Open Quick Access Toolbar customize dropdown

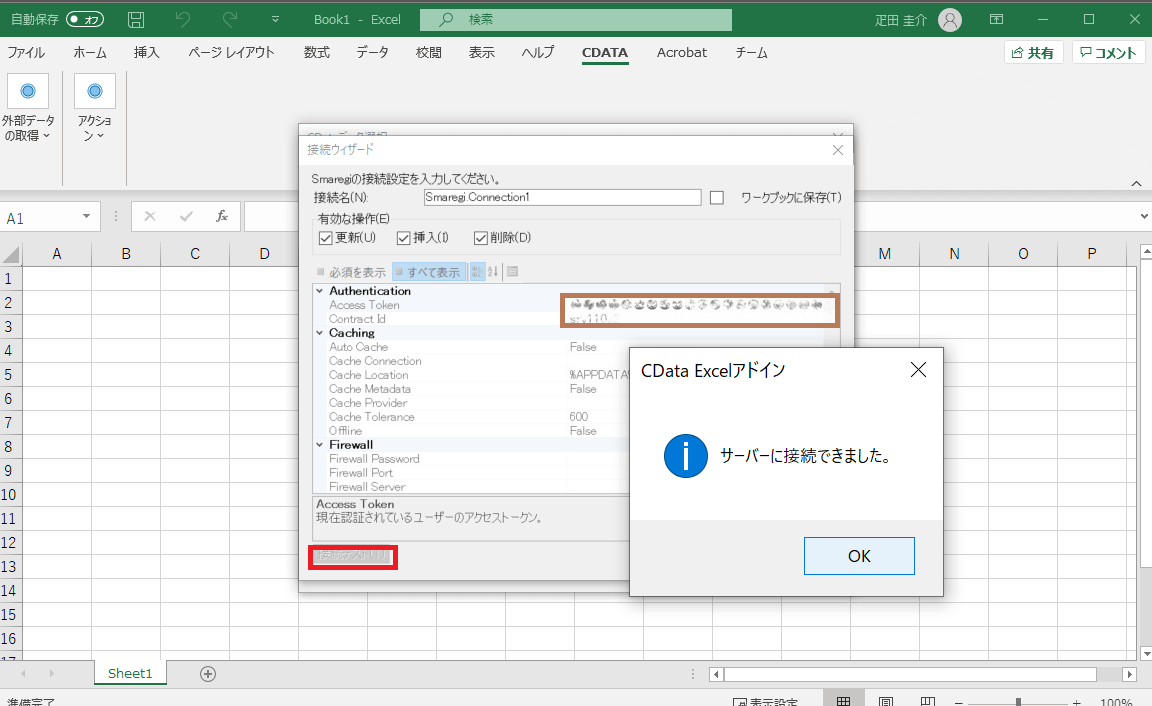pos(276,20)
